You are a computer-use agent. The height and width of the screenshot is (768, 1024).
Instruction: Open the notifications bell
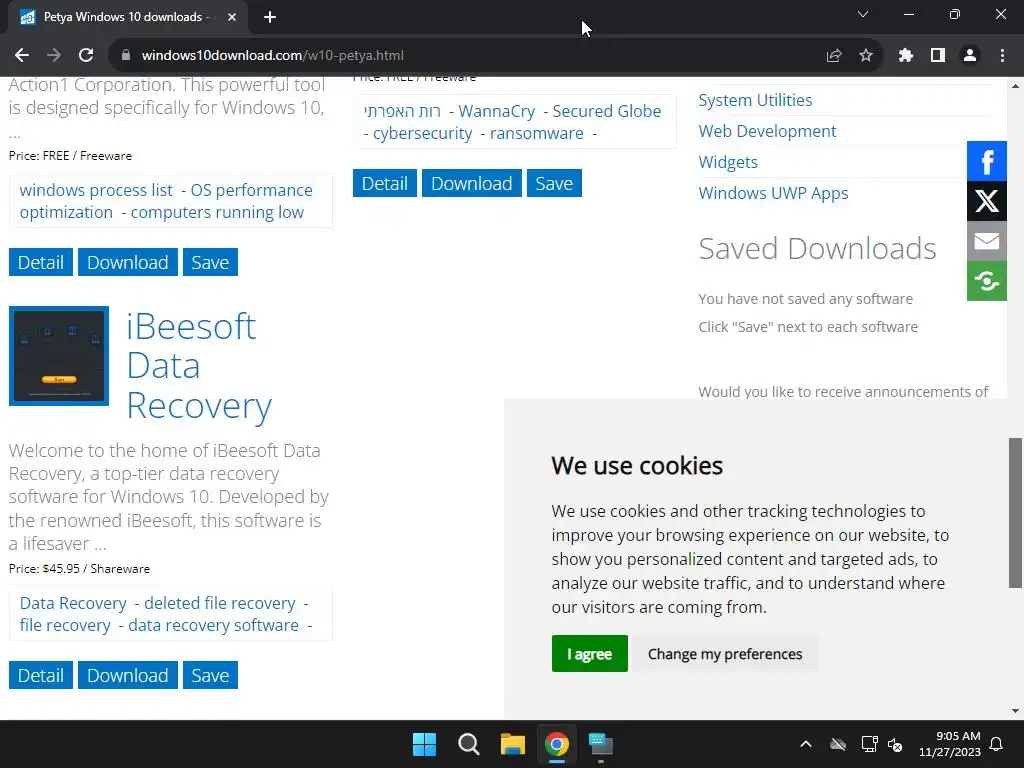[x=997, y=744]
